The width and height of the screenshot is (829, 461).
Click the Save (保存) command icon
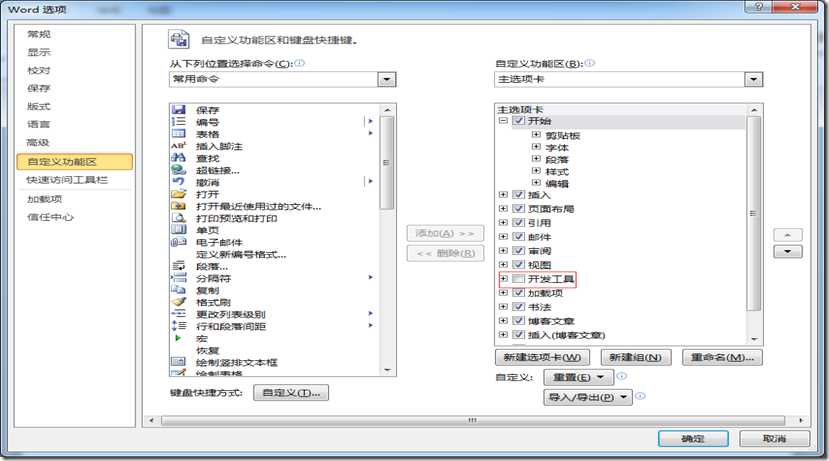tap(179, 110)
